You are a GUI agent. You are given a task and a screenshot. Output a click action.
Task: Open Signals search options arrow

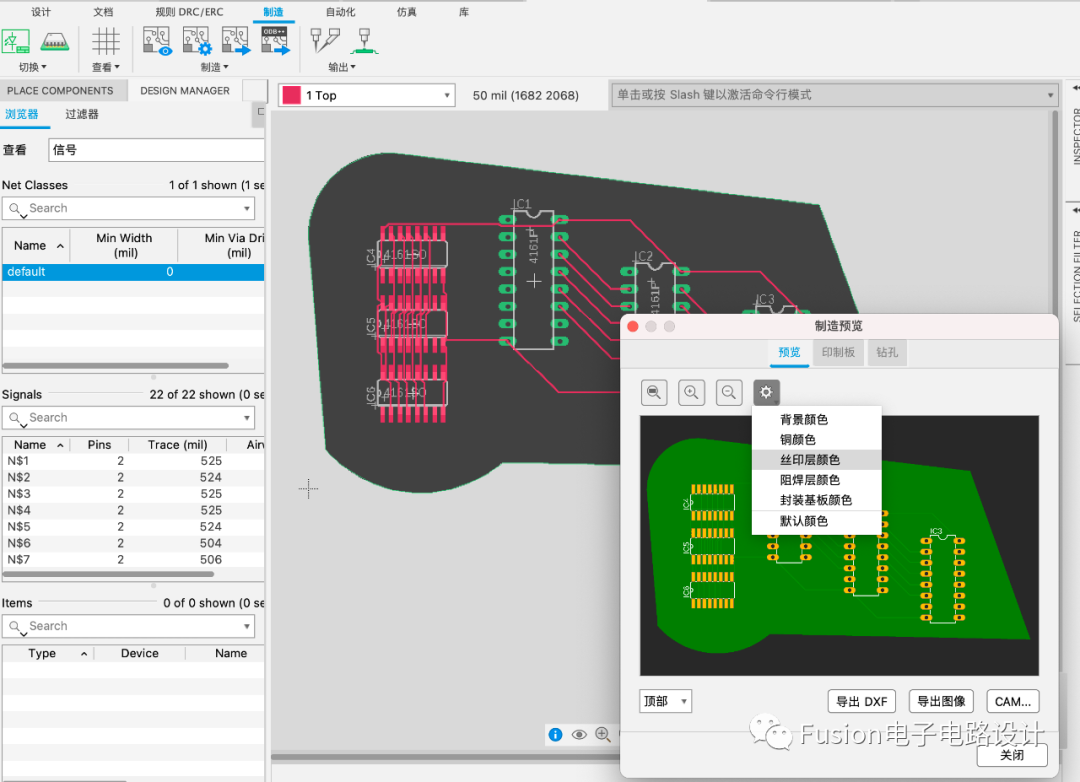(x=247, y=418)
